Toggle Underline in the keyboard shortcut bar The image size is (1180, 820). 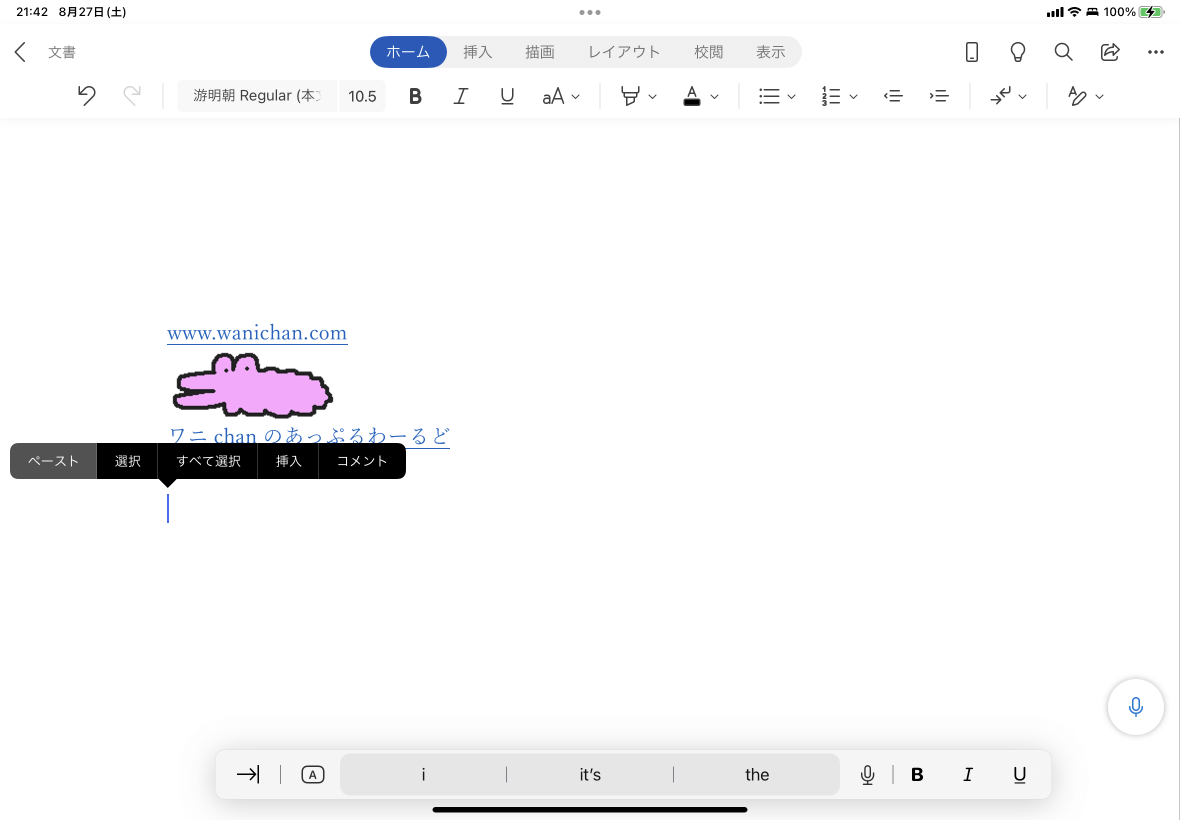click(x=1020, y=774)
